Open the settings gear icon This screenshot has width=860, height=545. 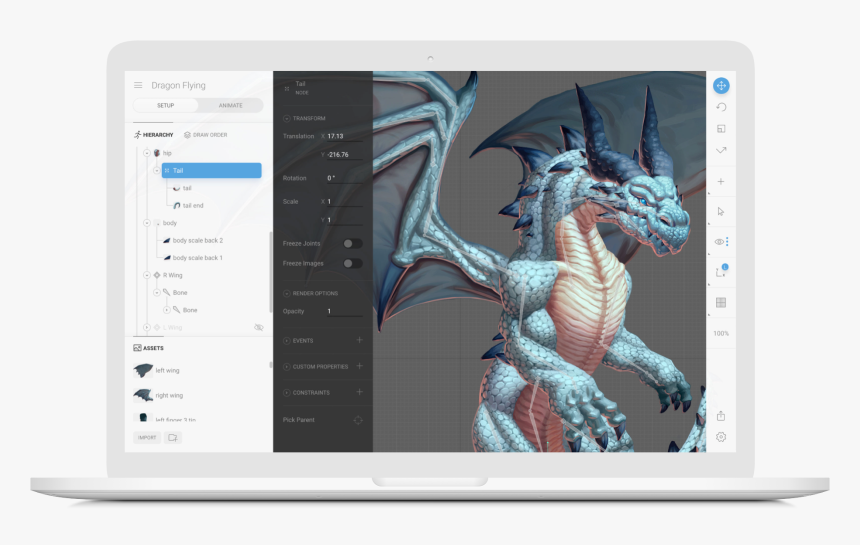[721, 437]
